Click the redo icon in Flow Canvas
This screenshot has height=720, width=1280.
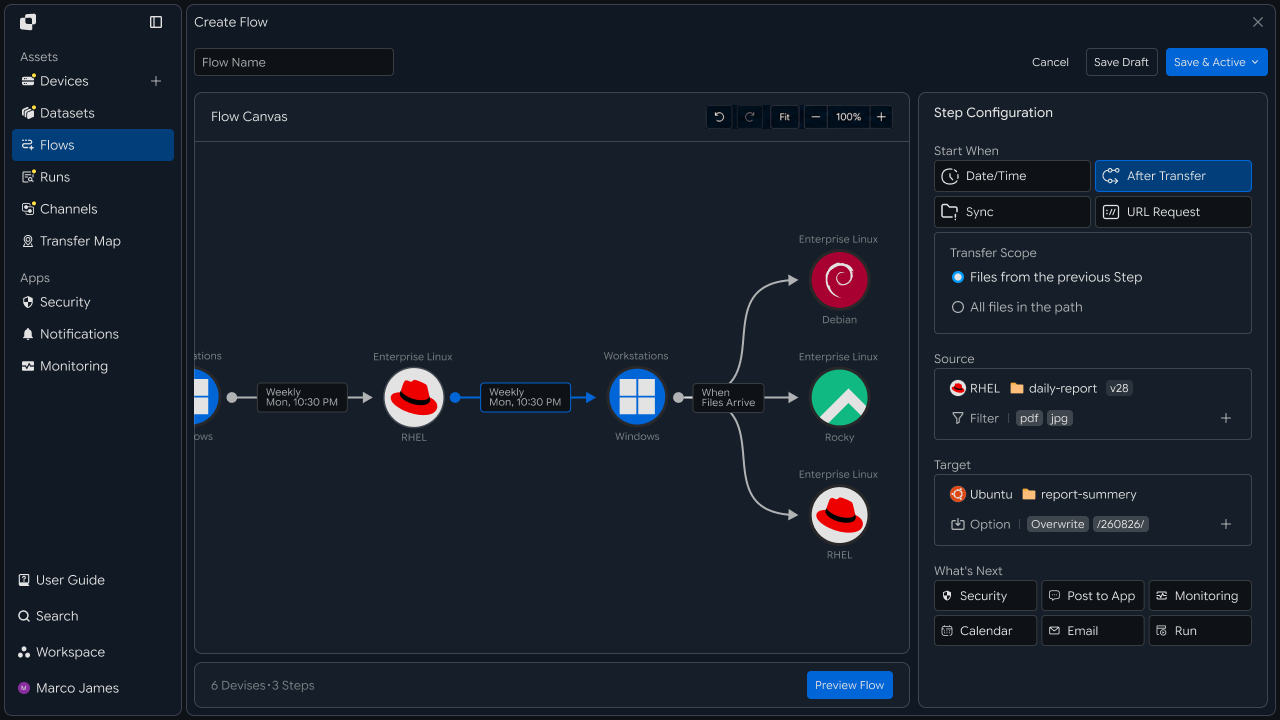coord(749,117)
